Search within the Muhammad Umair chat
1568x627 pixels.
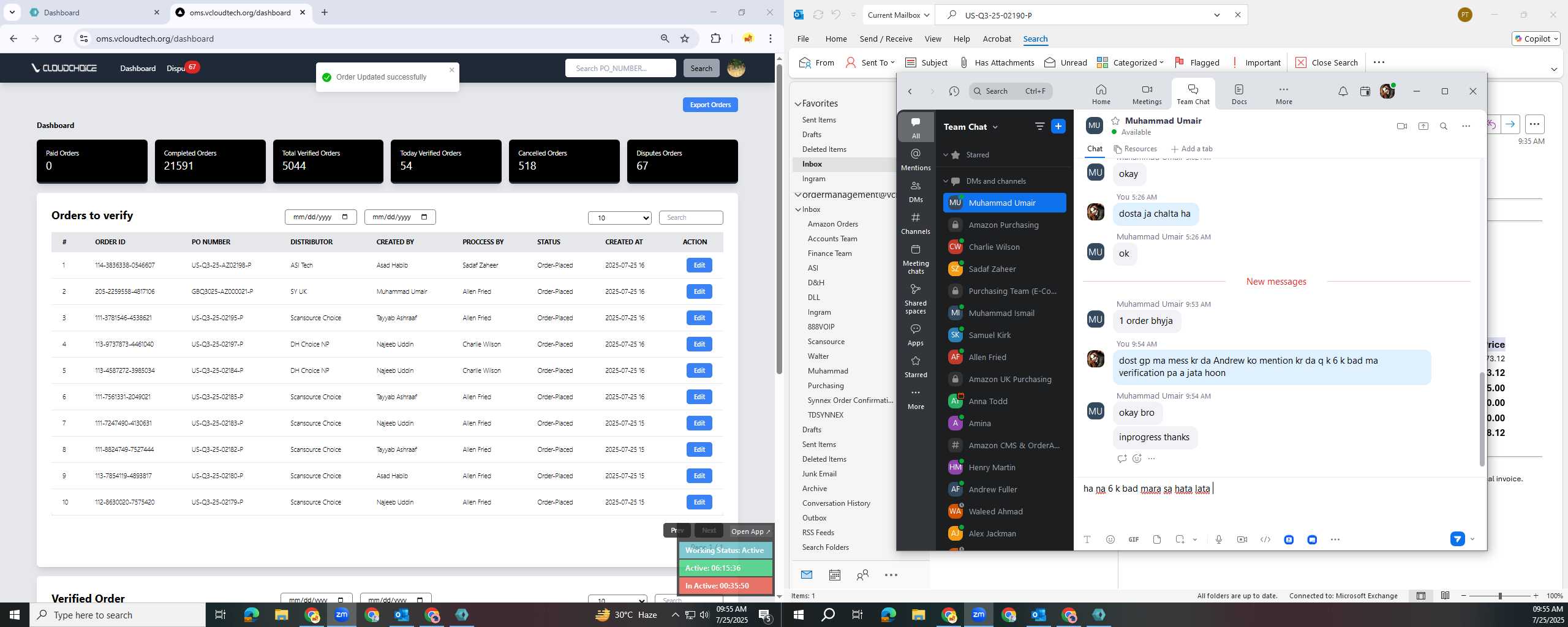pyautogui.click(x=1443, y=126)
